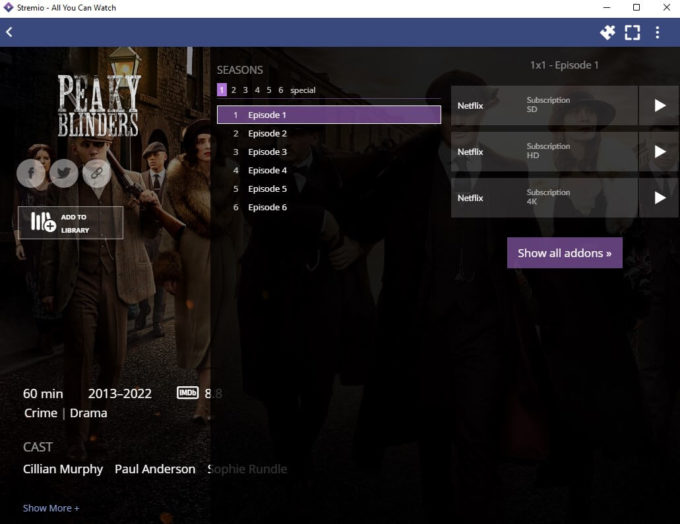The image size is (680, 524).
Task: Click the back arrow in top bar
Action: 10,32
